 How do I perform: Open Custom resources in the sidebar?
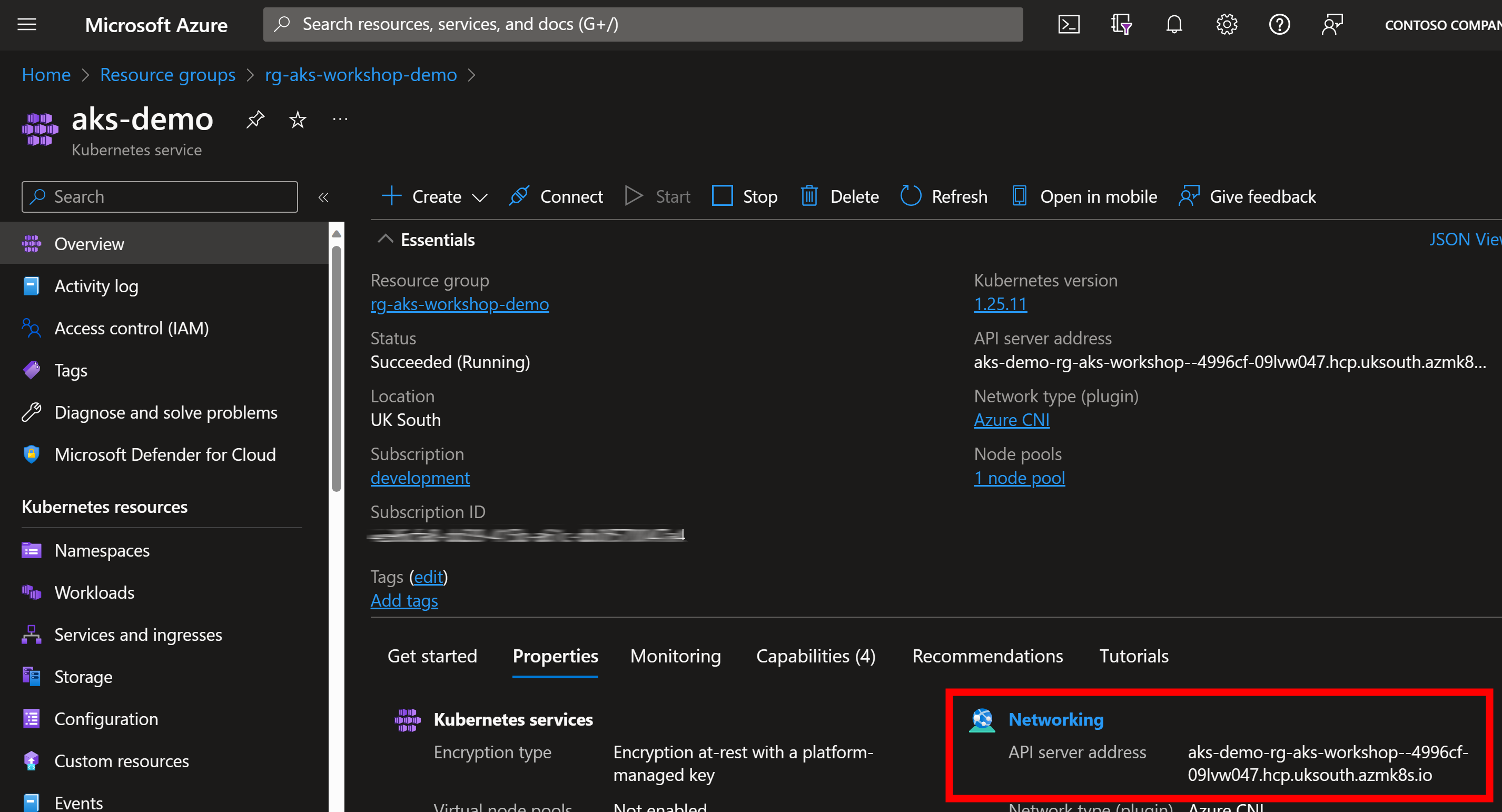pyautogui.click(x=163, y=761)
